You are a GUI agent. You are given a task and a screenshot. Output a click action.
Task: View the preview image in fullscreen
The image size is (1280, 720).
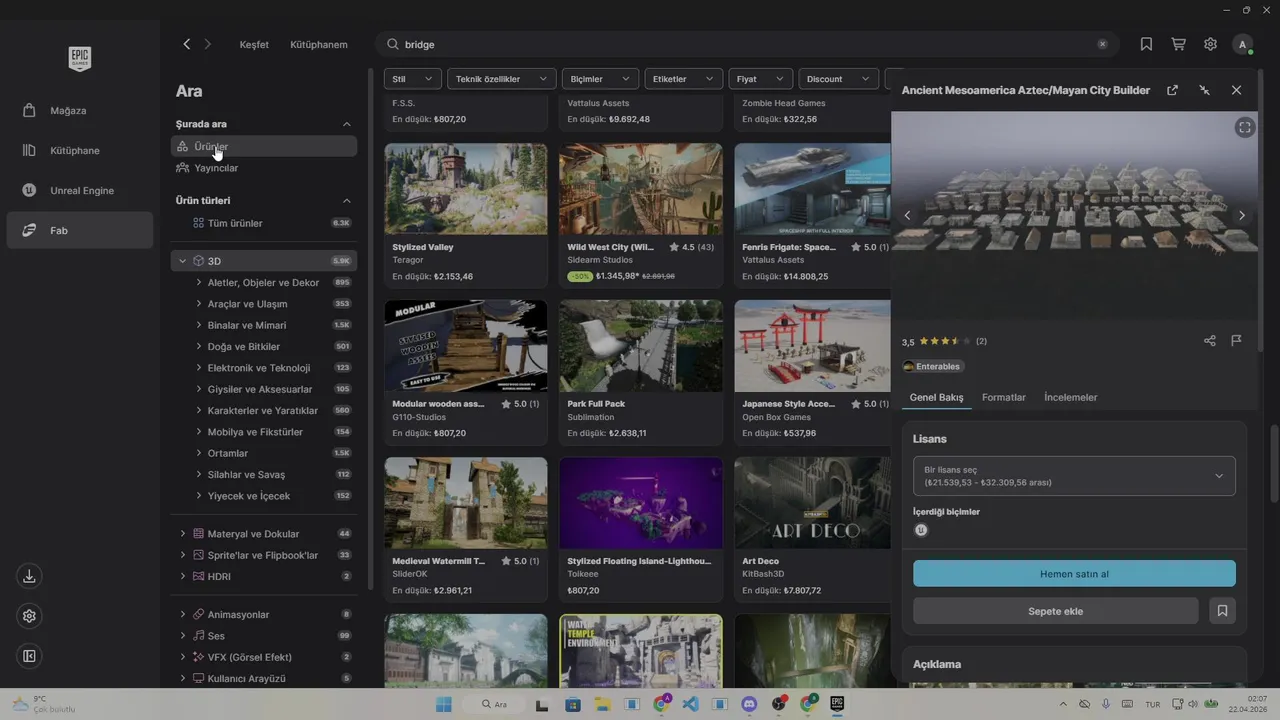tap(1244, 127)
